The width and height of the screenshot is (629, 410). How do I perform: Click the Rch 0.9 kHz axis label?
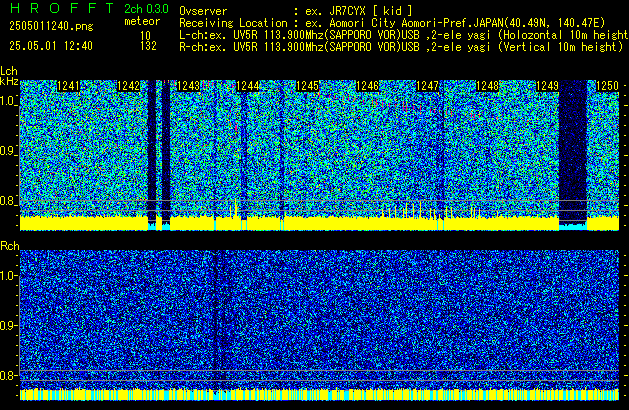7,325
